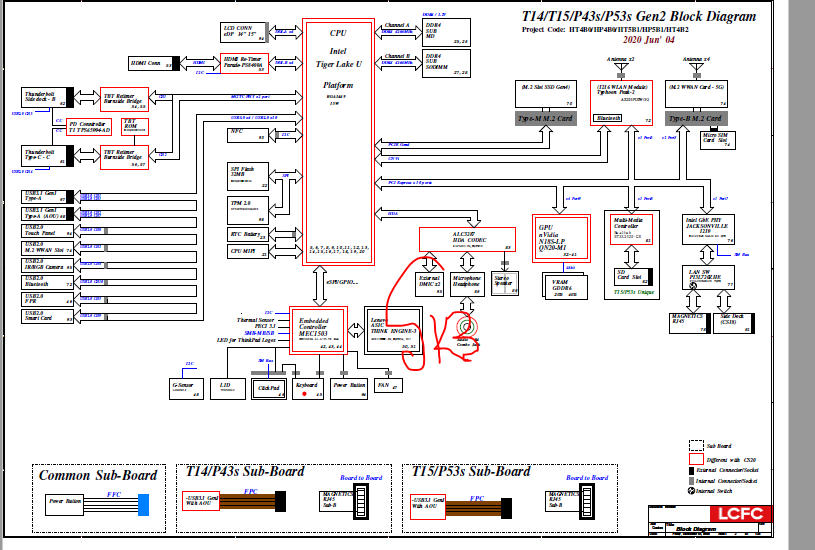This screenshot has height=550, width=815.
Task: Click the TBT ROM block
Action: coord(135,126)
